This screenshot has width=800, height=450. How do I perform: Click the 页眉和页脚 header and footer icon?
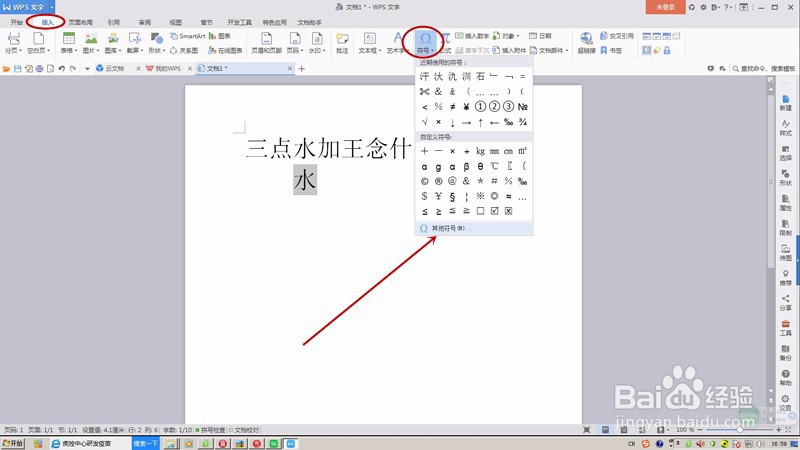[x=266, y=38]
